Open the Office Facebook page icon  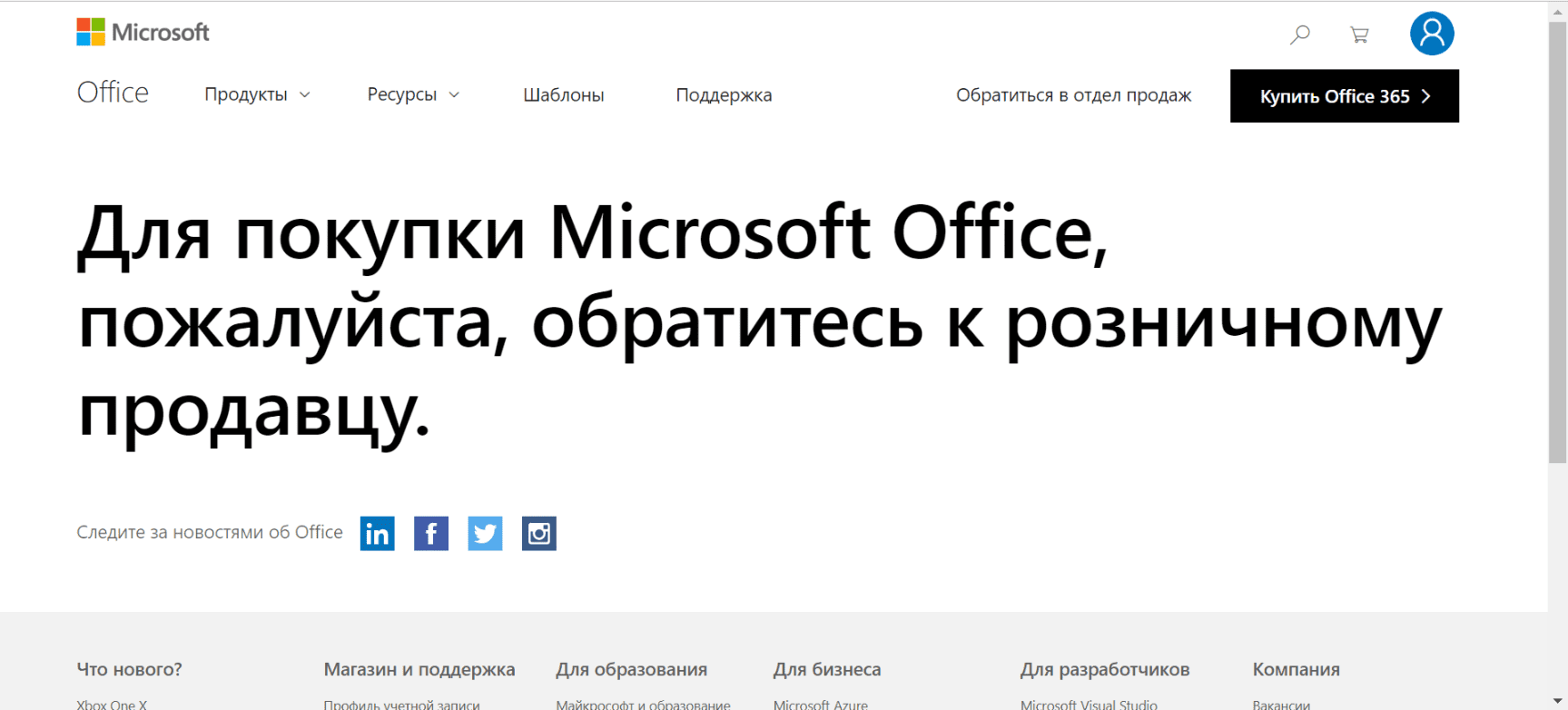pyautogui.click(x=431, y=533)
